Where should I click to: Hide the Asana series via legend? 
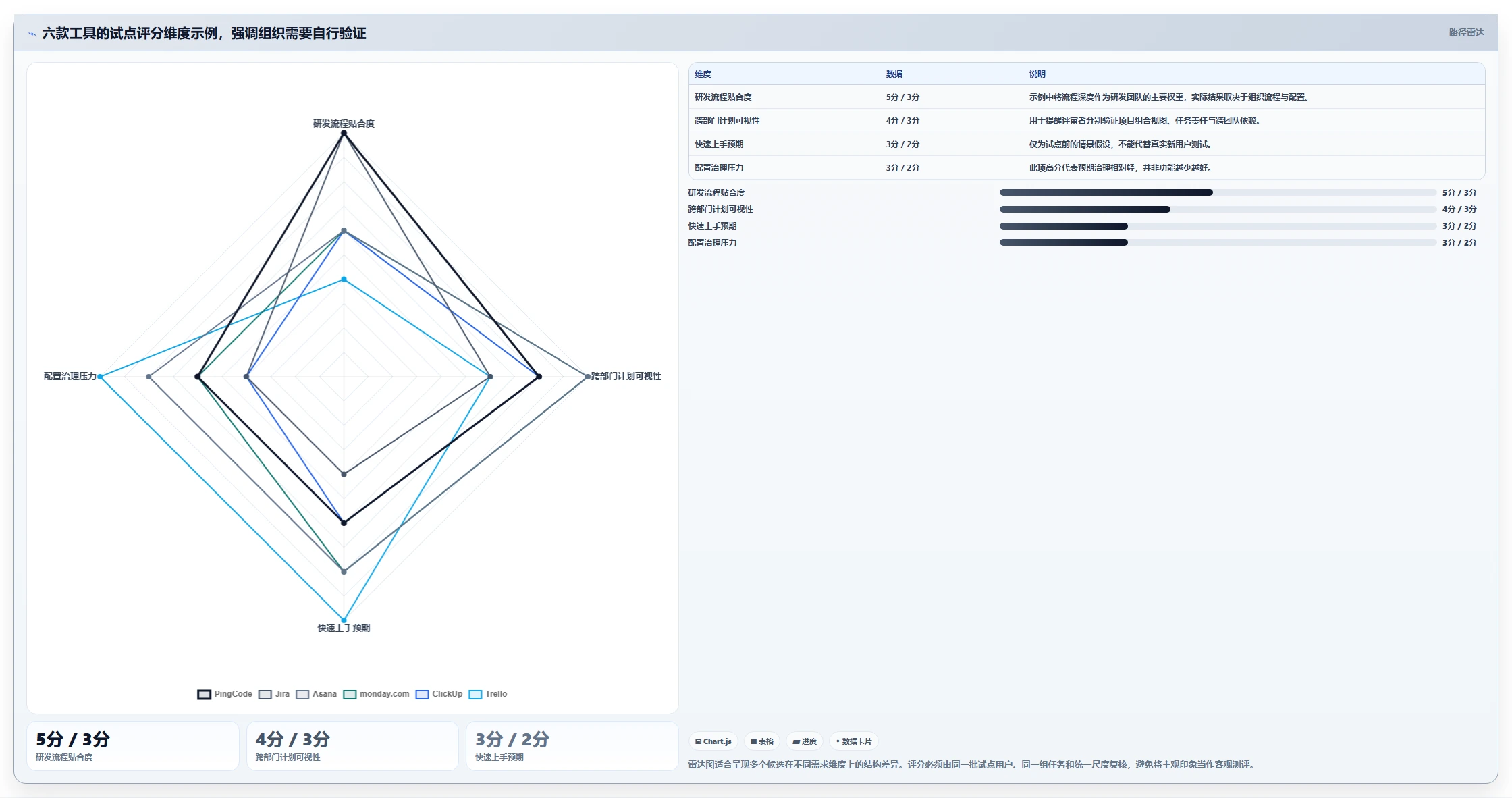pos(317,694)
